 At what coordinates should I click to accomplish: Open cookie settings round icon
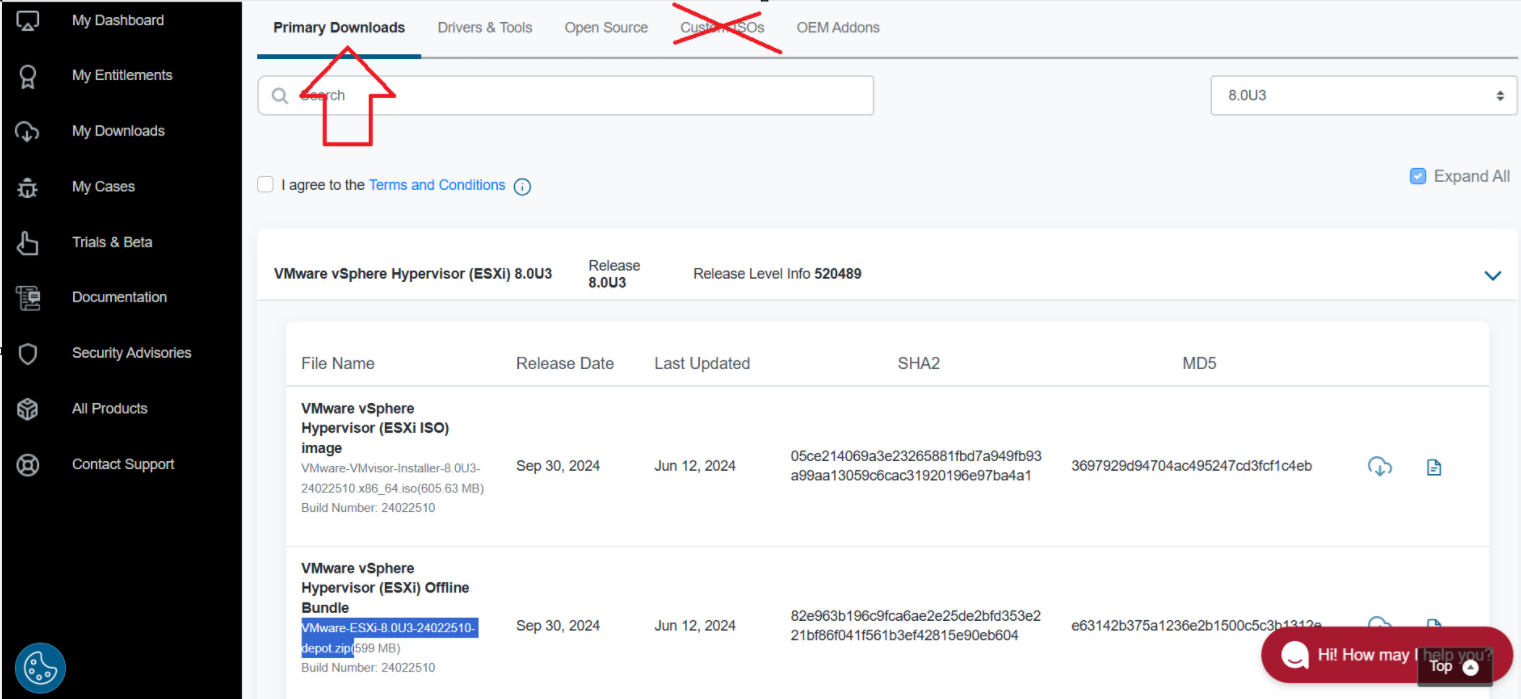[41, 668]
